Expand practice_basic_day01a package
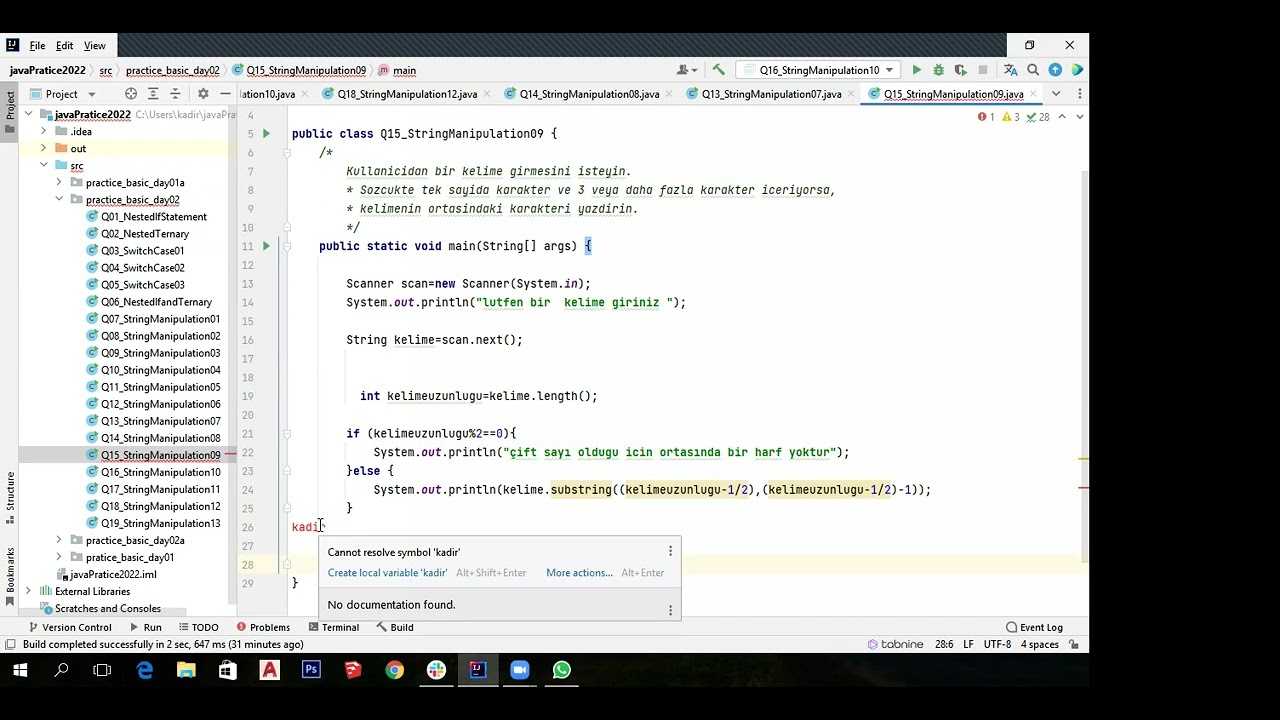This screenshot has height=720, width=1280. click(59, 182)
